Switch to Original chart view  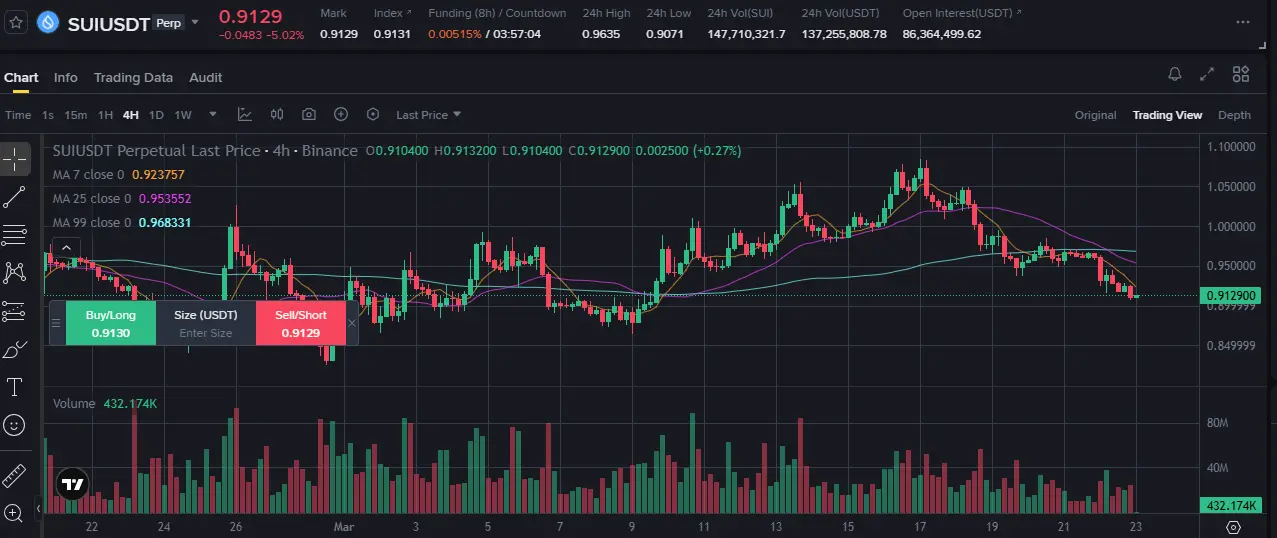point(1095,115)
